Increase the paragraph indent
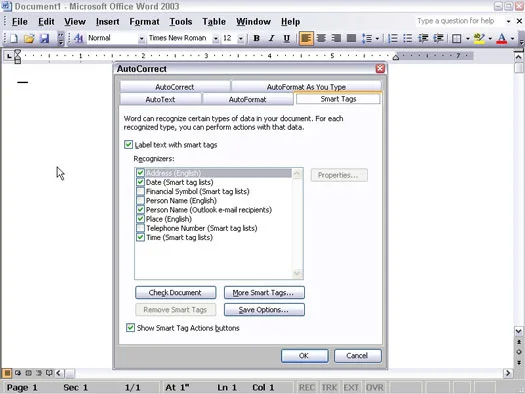525x394 pixels. 438,38
